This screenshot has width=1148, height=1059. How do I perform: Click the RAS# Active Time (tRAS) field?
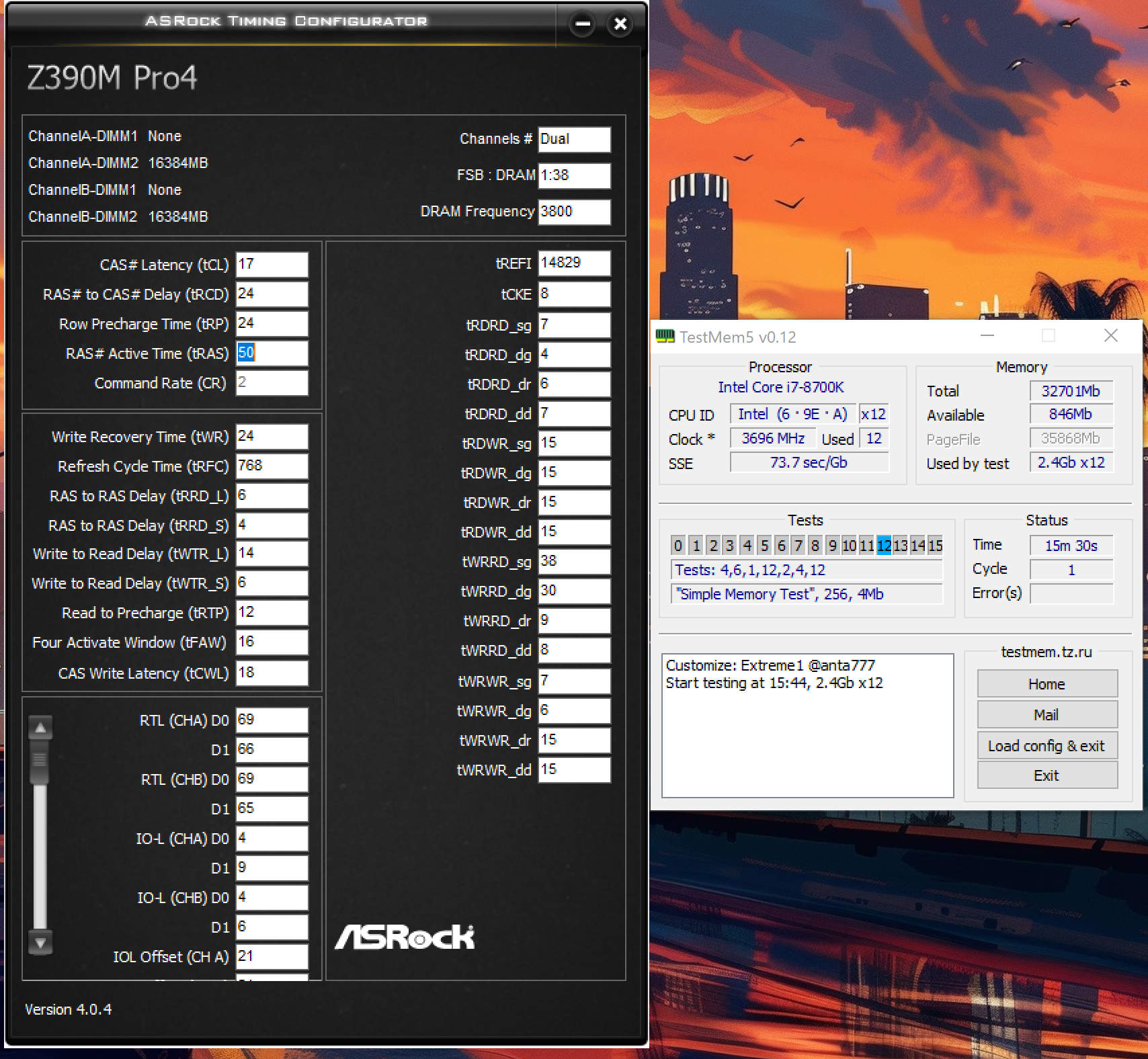(272, 353)
